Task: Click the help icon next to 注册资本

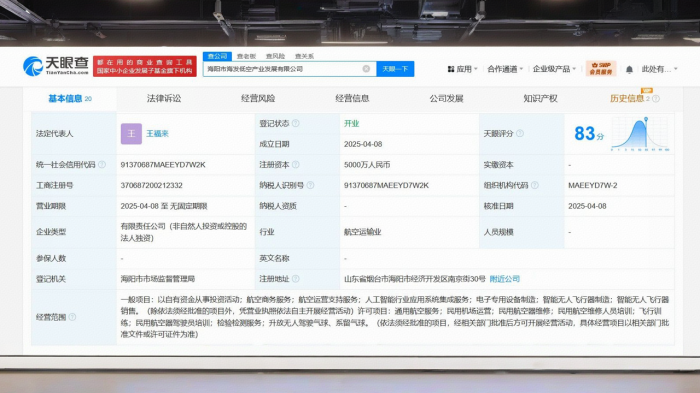Action: 296,165
